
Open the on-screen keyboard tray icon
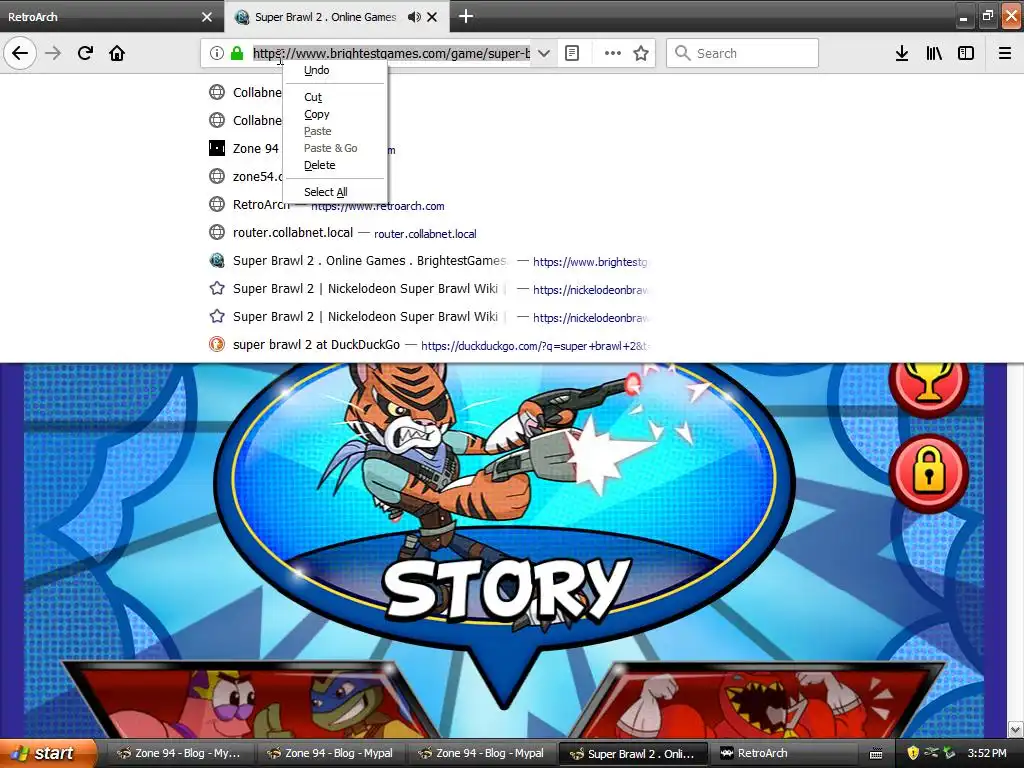click(876, 754)
